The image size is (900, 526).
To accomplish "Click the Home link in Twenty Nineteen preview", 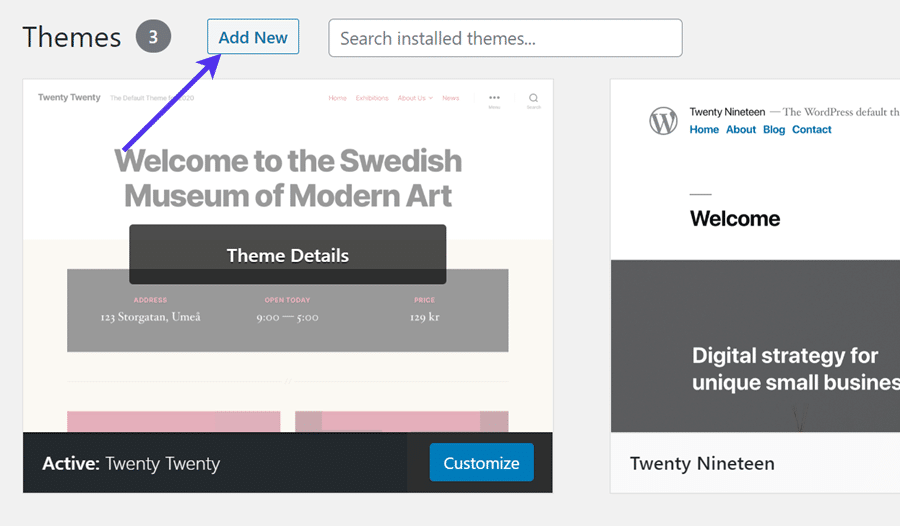I will 704,130.
